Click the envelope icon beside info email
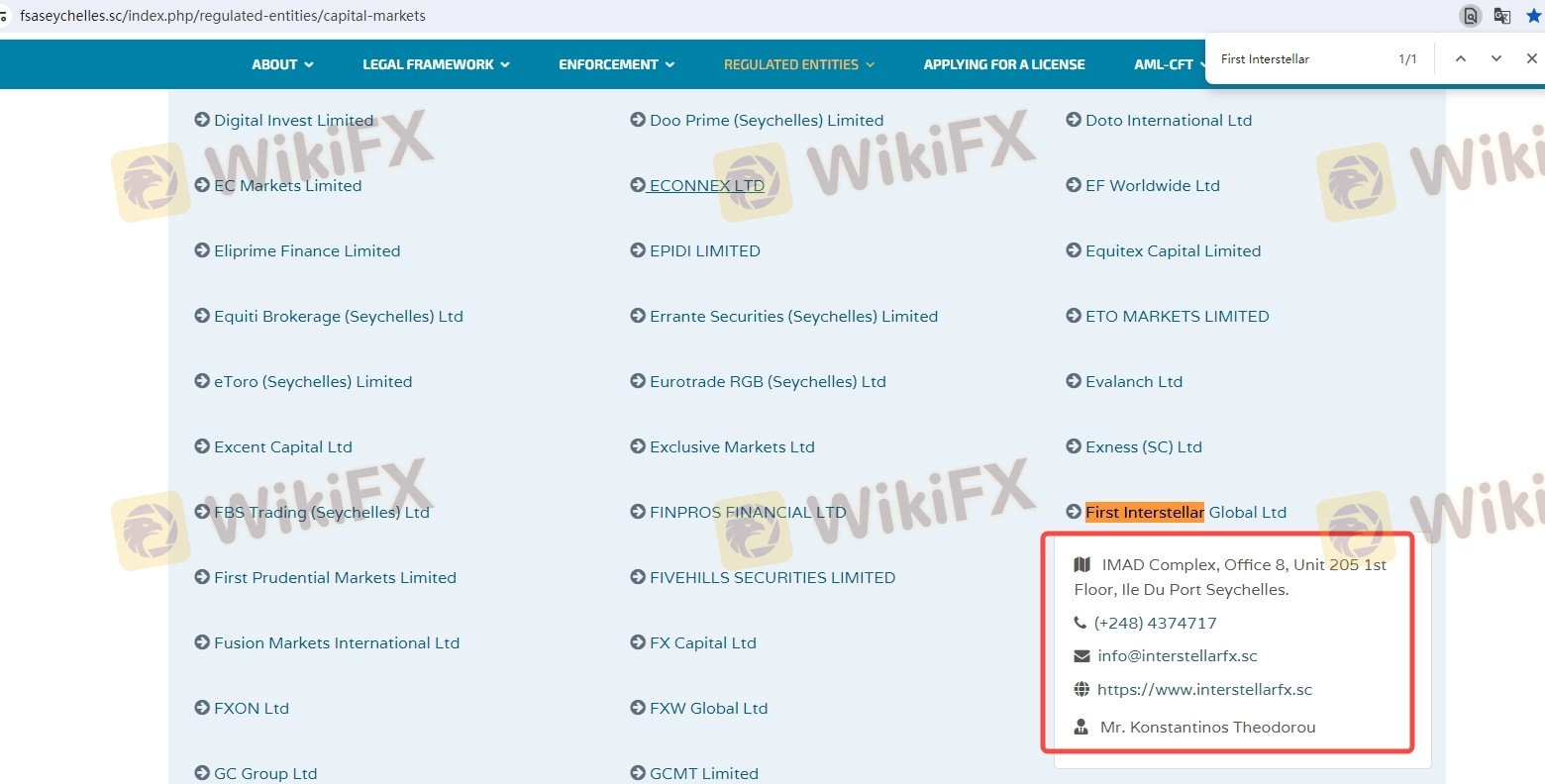The height and width of the screenshot is (784, 1545). coord(1081,656)
